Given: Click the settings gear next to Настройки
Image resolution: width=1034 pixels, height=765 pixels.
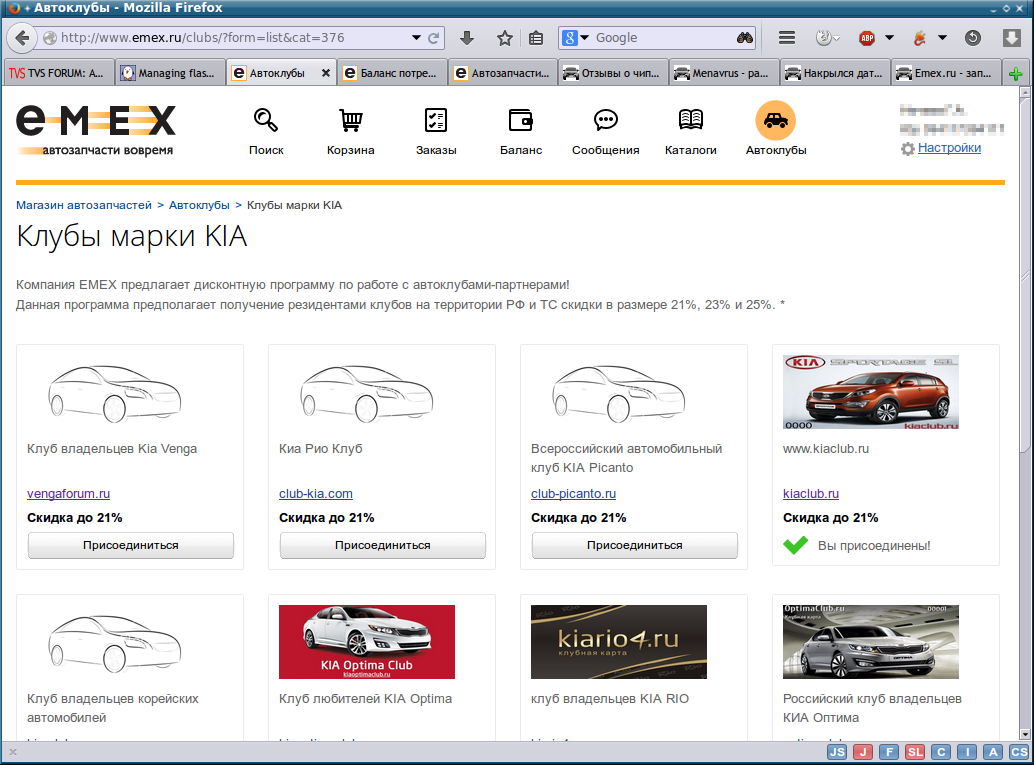Looking at the screenshot, I should (x=907, y=149).
